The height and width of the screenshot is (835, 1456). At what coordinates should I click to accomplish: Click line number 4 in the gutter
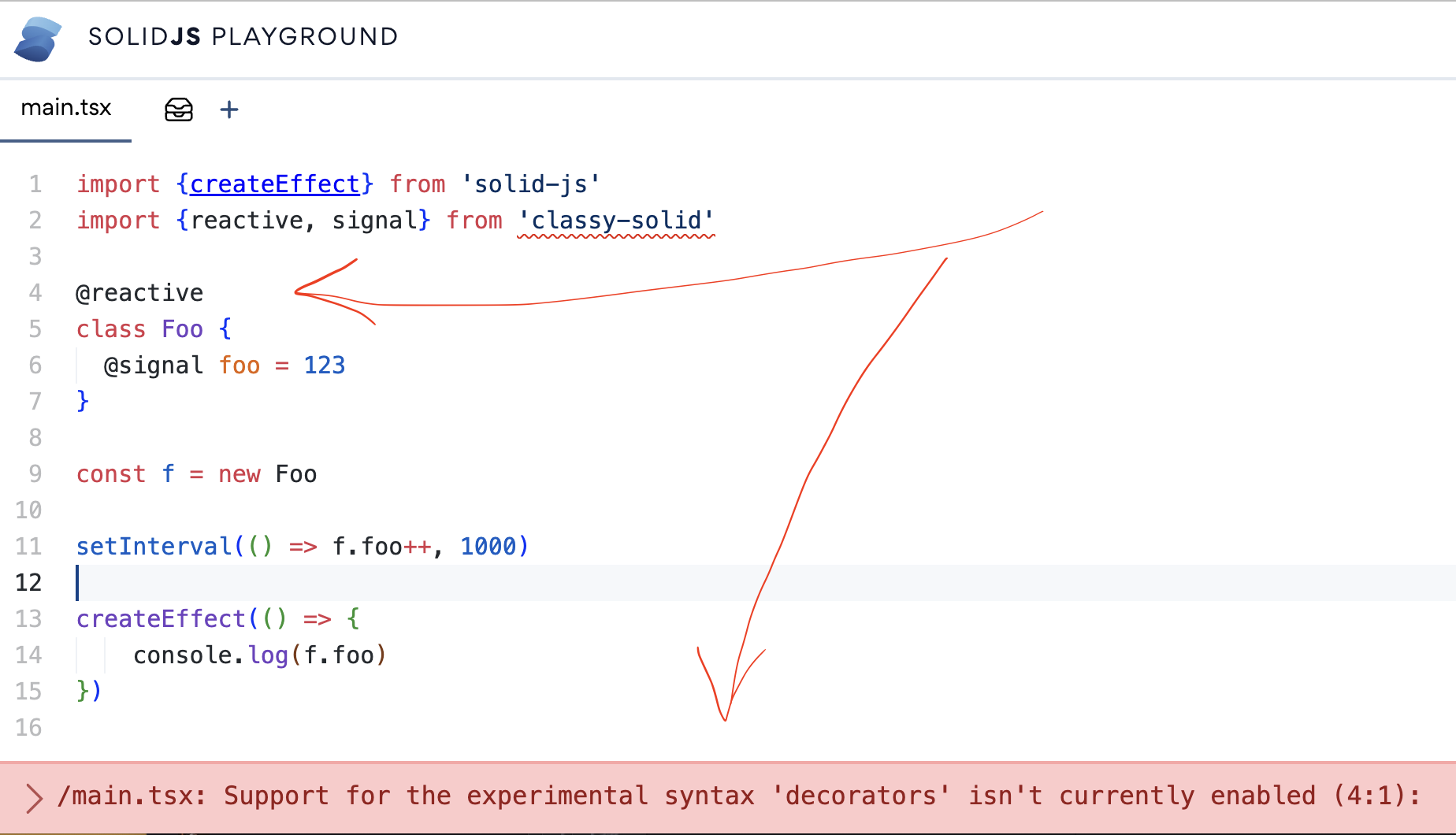click(35, 292)
